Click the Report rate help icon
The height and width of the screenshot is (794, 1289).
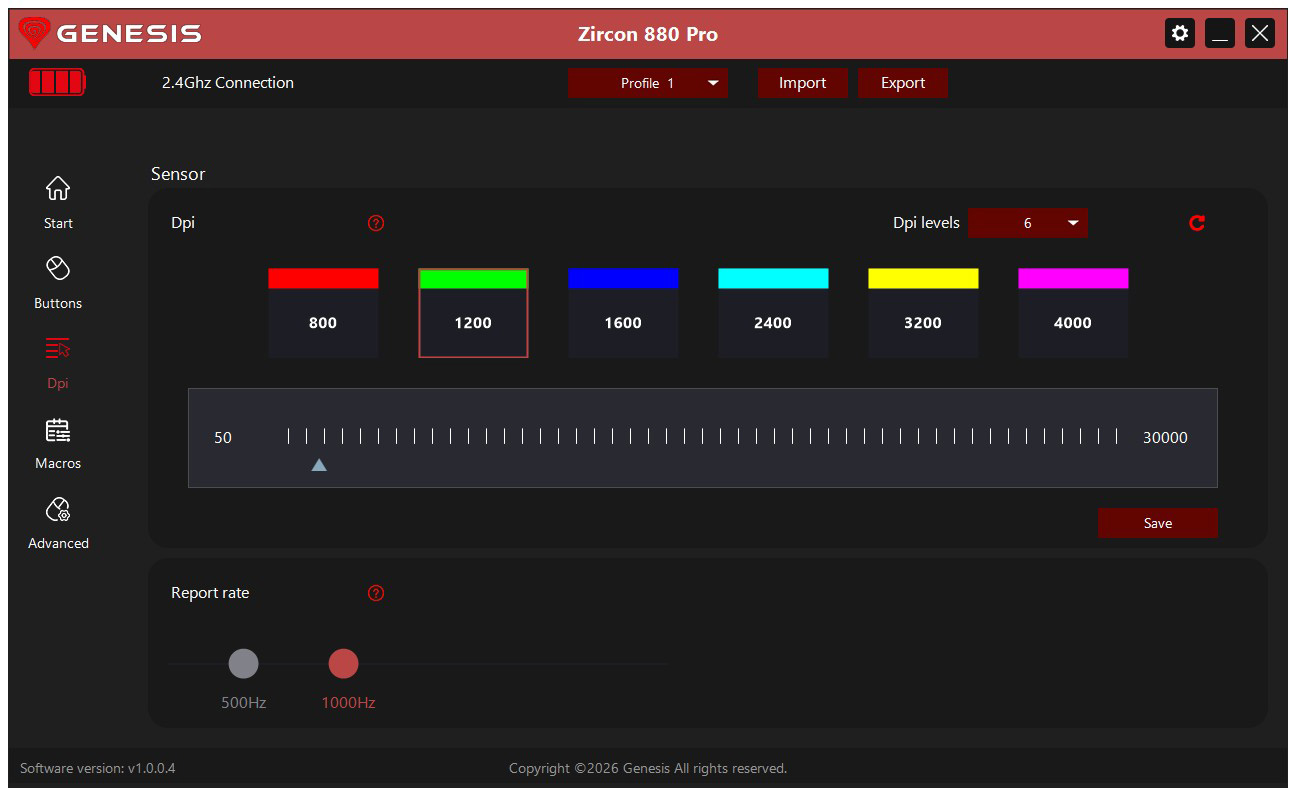376,593
